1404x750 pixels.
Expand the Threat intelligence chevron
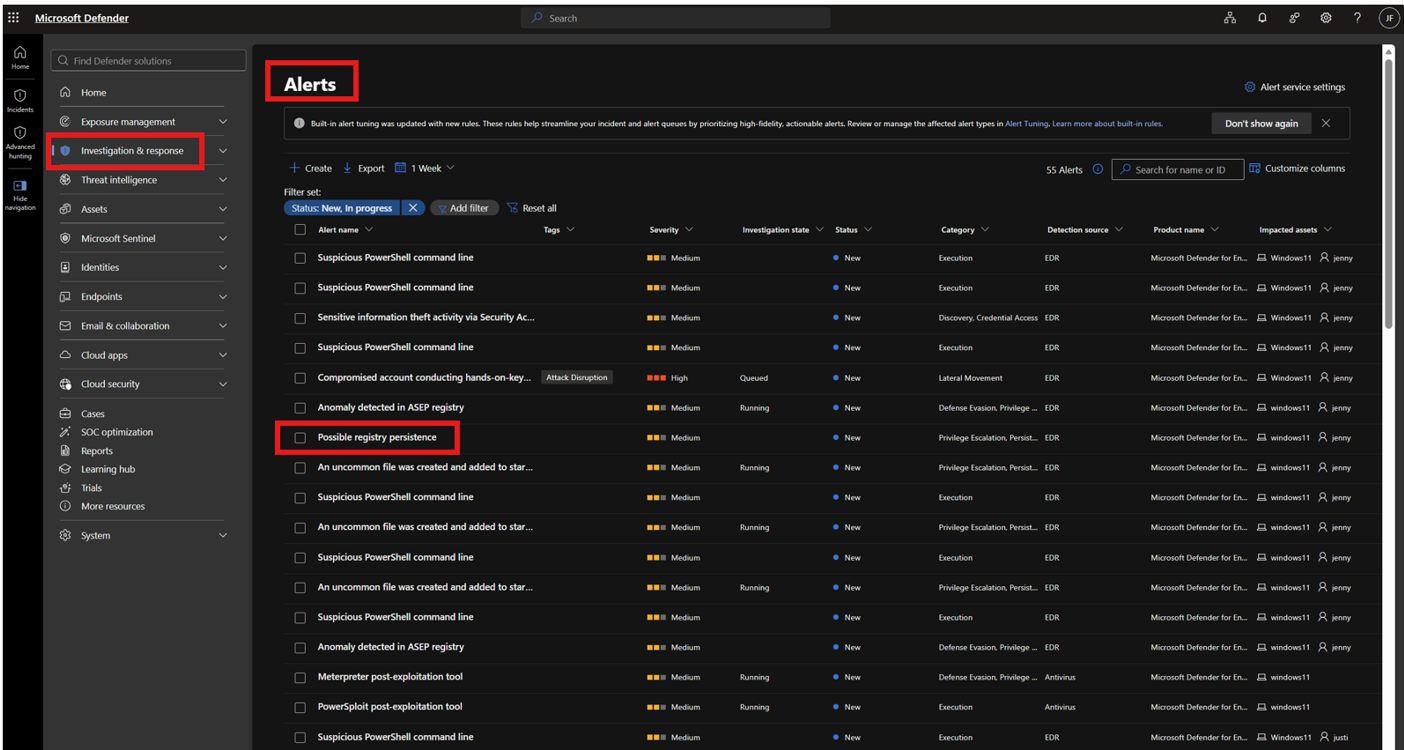point(223,180)
